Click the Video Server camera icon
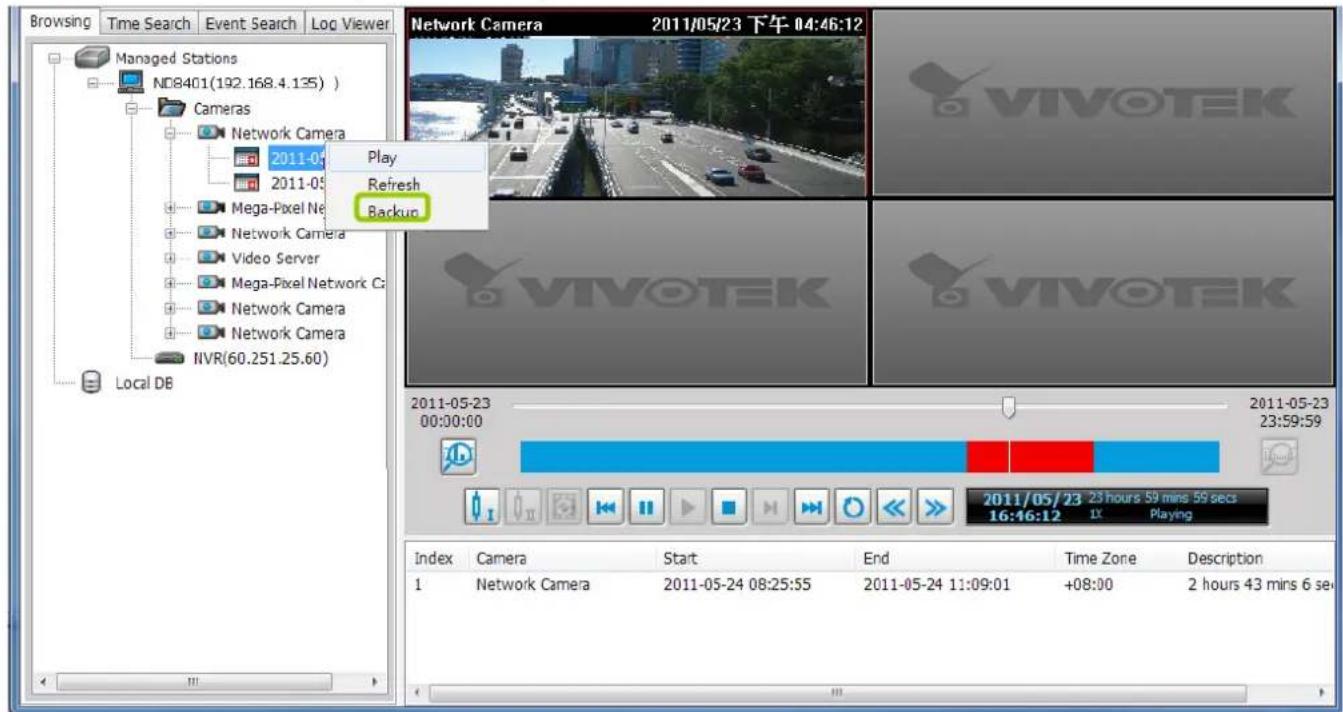1343x712 pixels. pos(211,258)
